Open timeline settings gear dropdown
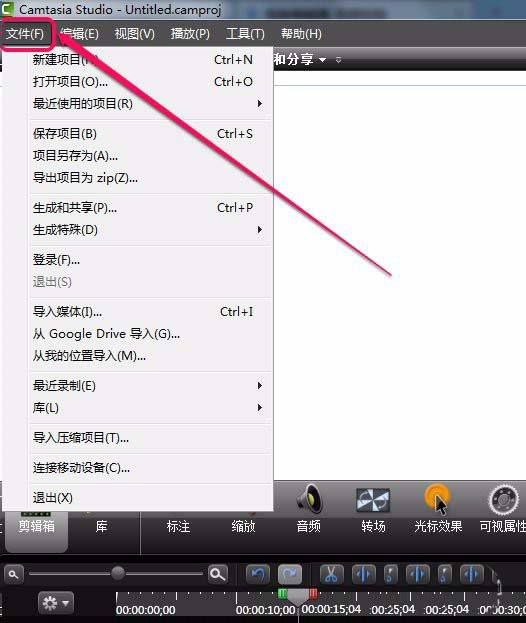The image size is (526, 623). tap(56, 603)
